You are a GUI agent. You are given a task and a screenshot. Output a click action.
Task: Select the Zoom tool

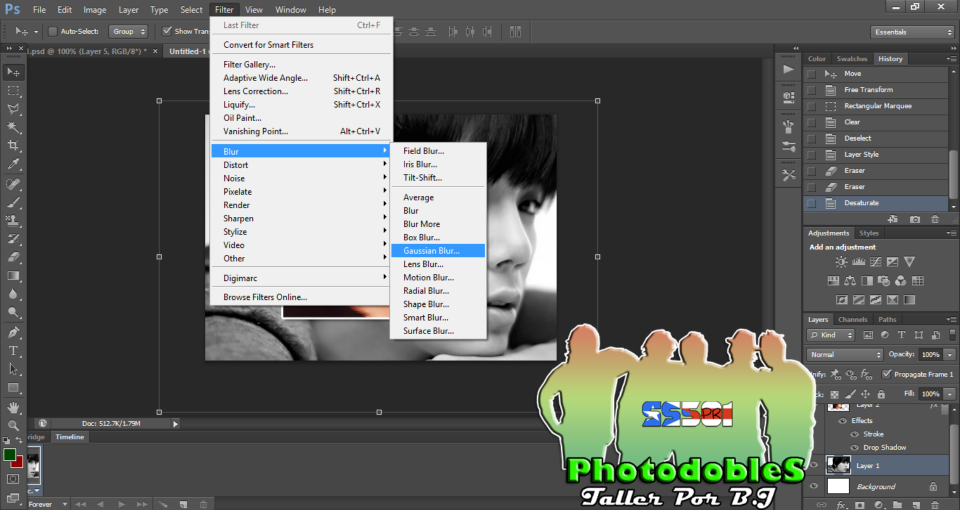coord(13,425)
